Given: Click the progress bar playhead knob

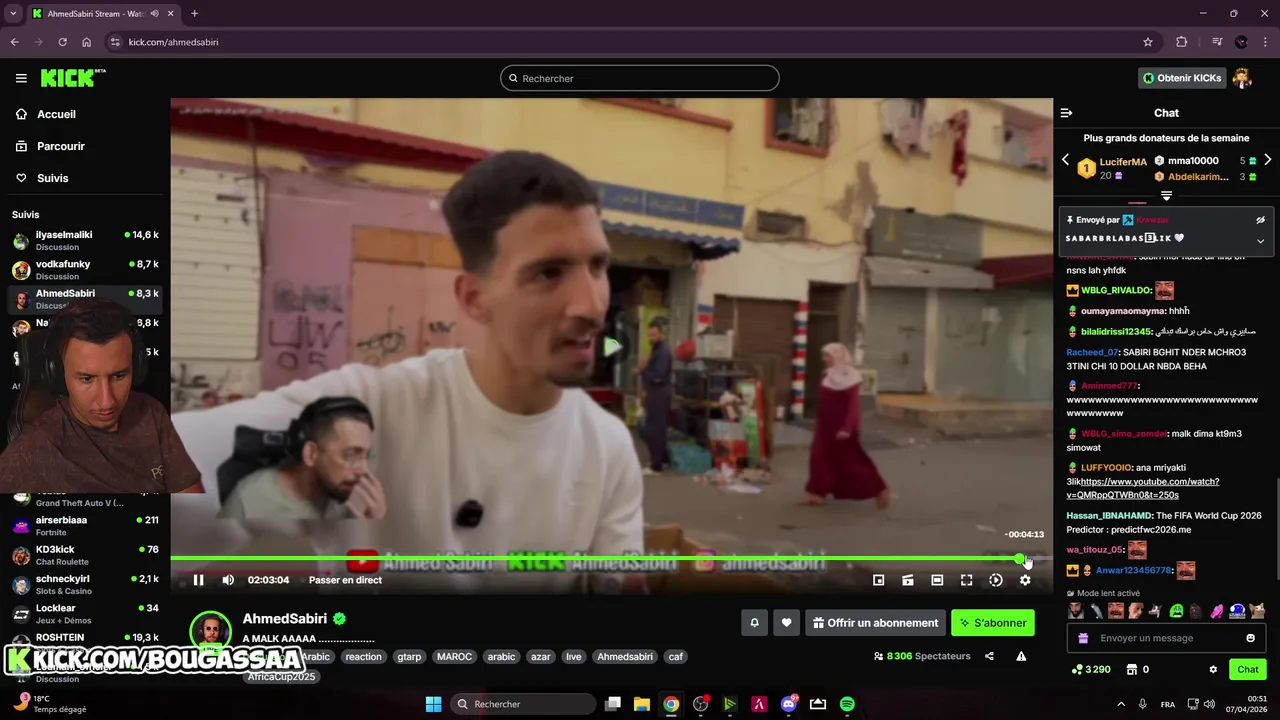Looking at the screenshot, I should [1019, 558].
